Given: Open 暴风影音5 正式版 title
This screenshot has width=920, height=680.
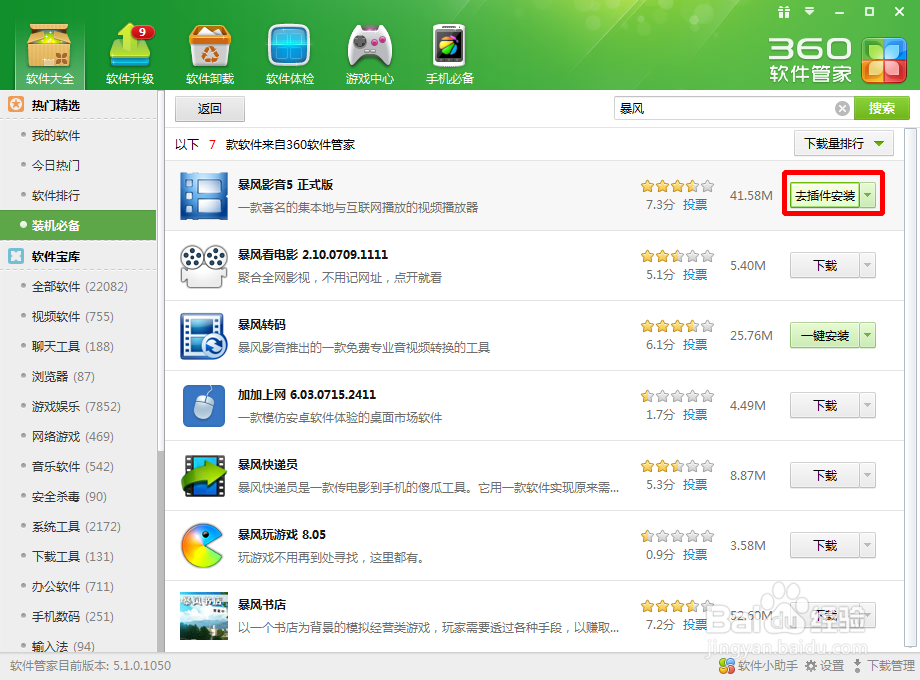Looking at the screenshot, I should coord(285,185).
